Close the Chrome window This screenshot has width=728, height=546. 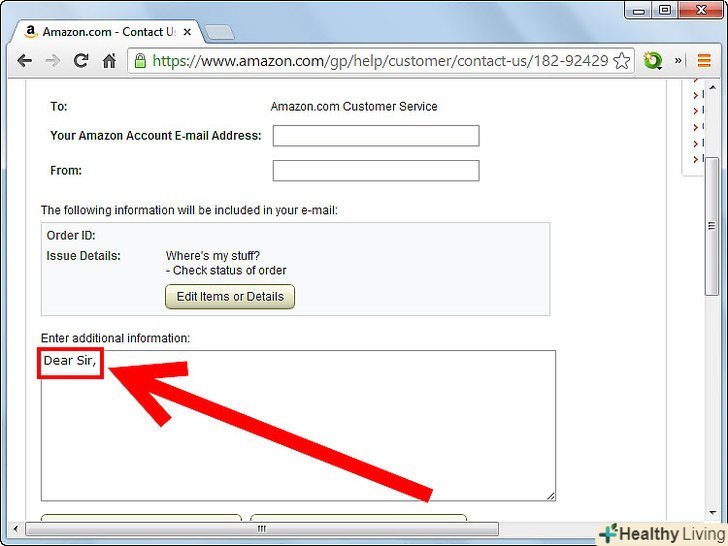point(701,10)
